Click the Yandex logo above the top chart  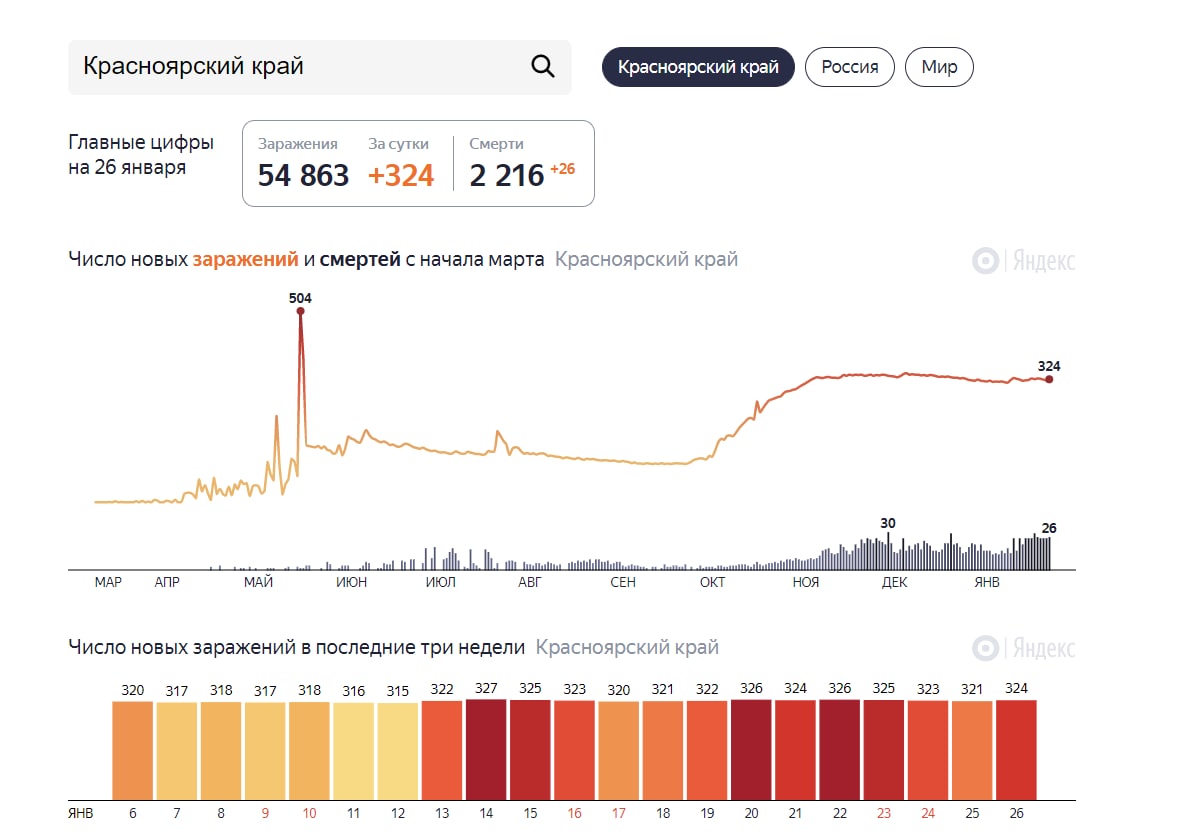(x=1024, y=261)
